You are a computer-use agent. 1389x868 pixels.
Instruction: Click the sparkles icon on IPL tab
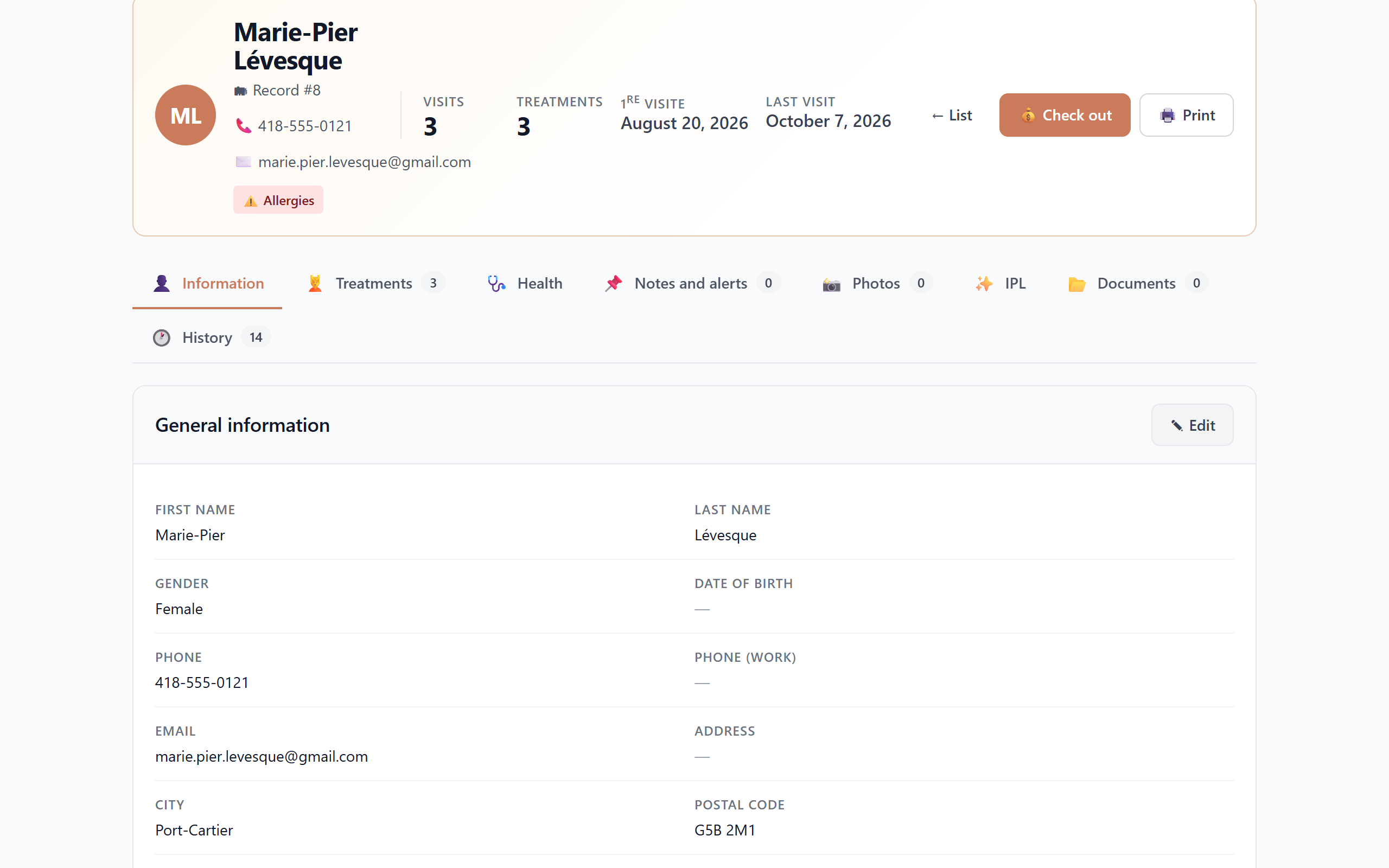(984, 284)
